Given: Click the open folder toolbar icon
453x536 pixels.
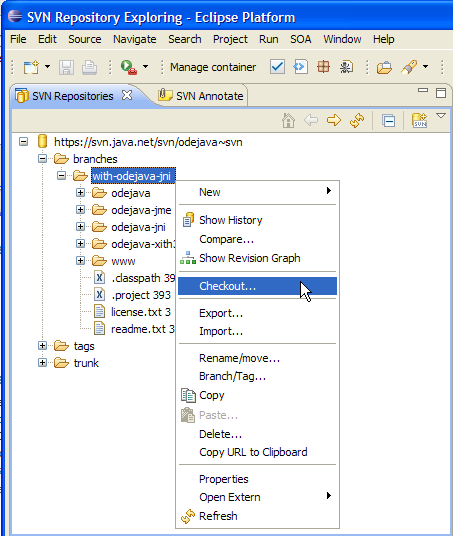Looking at the screenshot, I should tap(384, 67).
